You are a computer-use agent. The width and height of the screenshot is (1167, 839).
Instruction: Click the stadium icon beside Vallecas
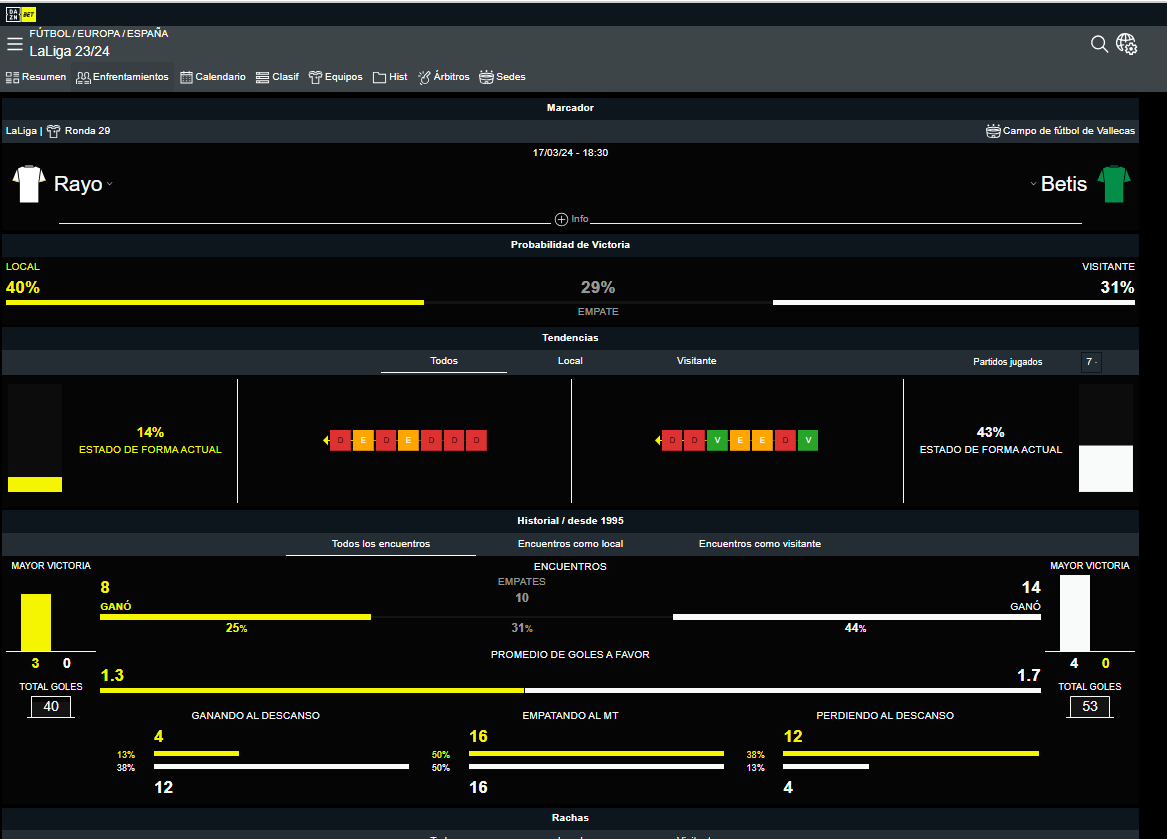click(993, 131)
